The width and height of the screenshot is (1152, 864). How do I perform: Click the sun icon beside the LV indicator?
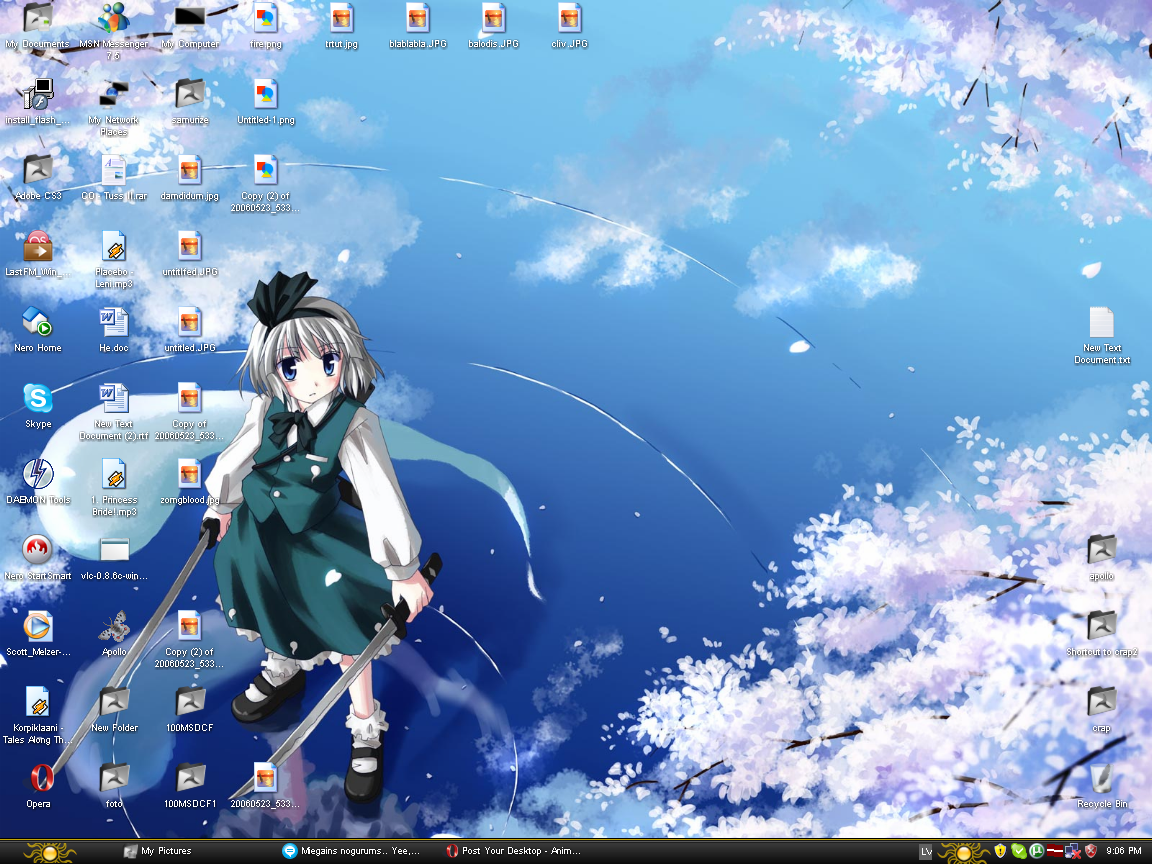pyautogui.click(x=964, y=852)
